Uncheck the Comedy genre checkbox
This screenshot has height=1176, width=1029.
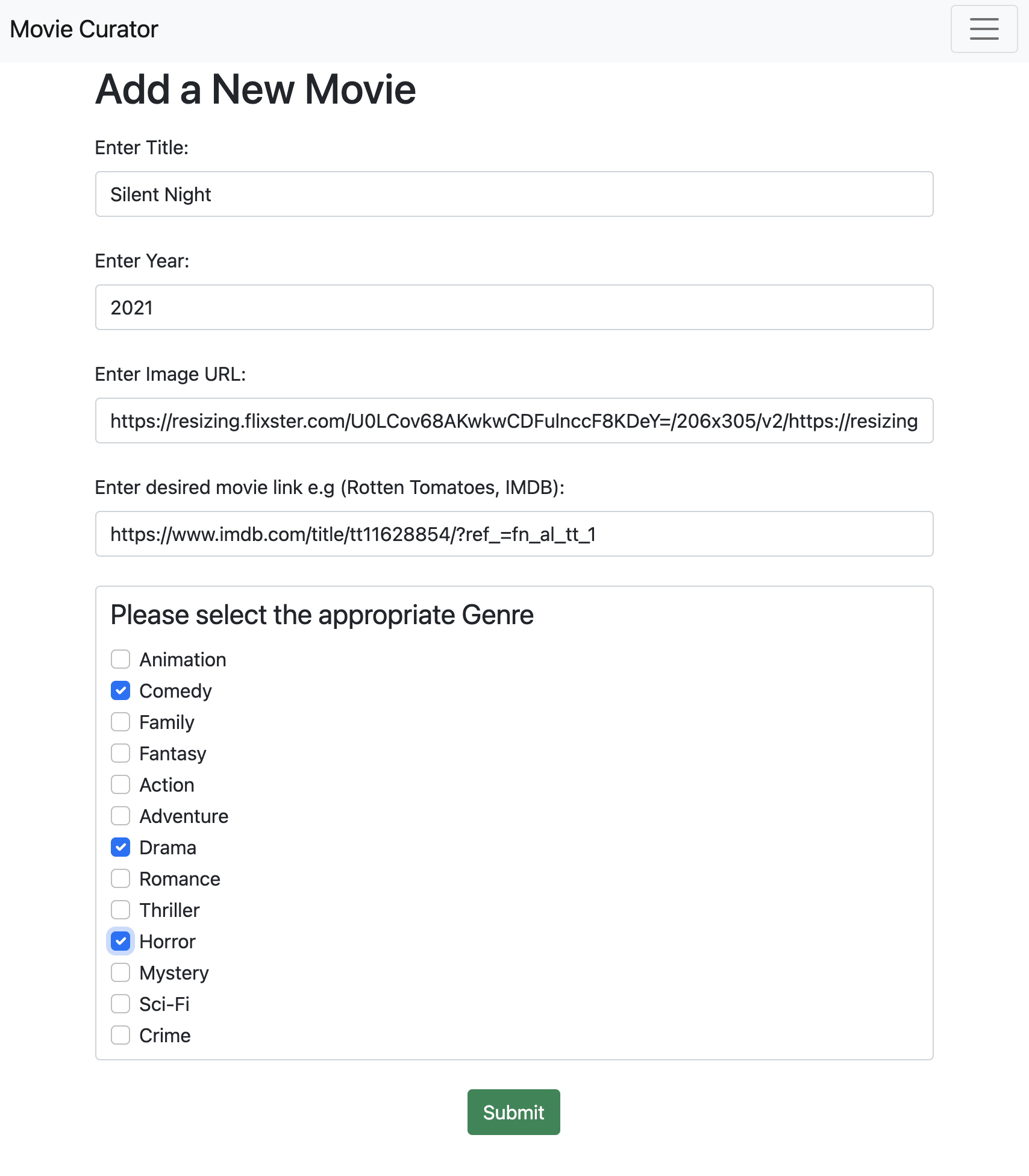click(120, 690)
